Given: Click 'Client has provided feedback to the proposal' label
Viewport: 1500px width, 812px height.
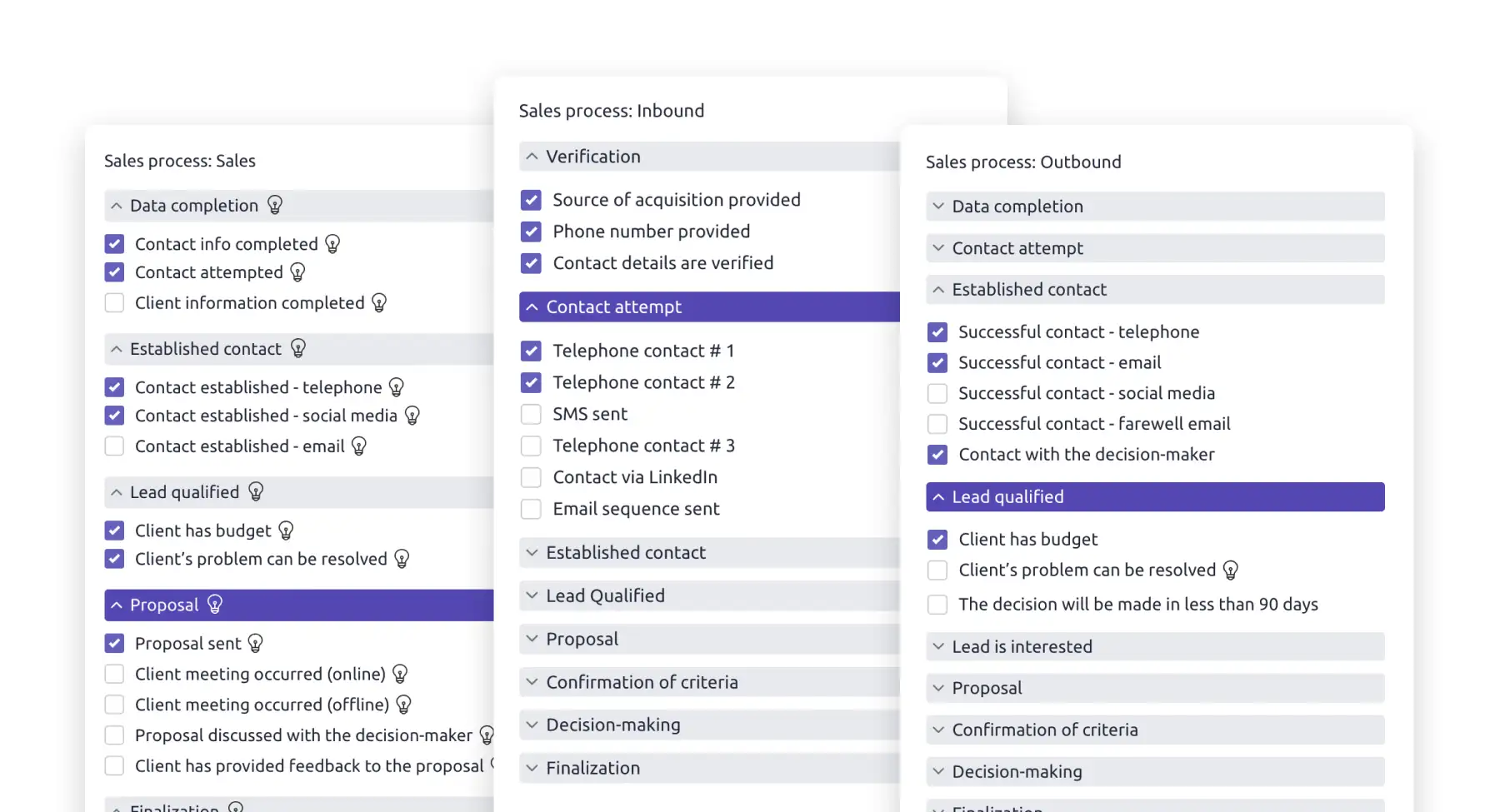Looking at the screenshot, I should click(309, 766).
